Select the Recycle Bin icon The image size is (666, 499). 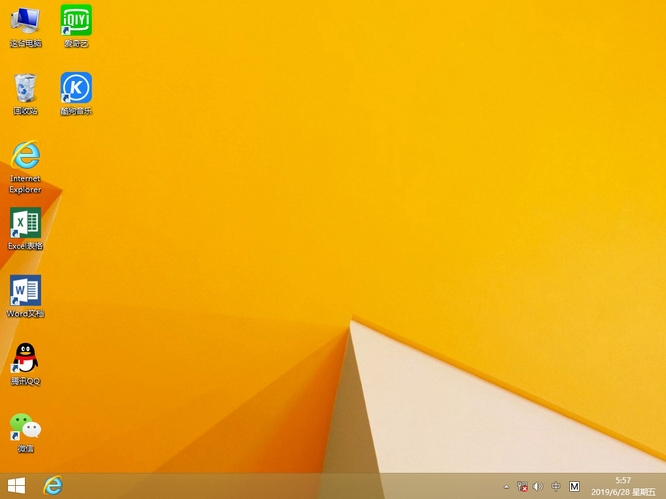coord(25,94)
